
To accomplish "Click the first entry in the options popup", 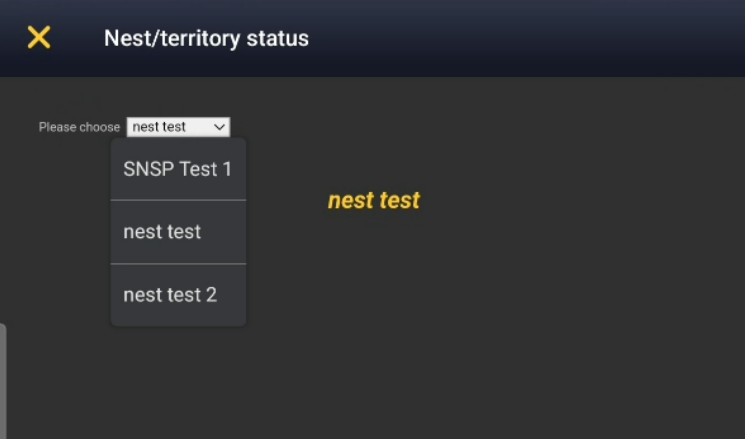I will [177, 169].
